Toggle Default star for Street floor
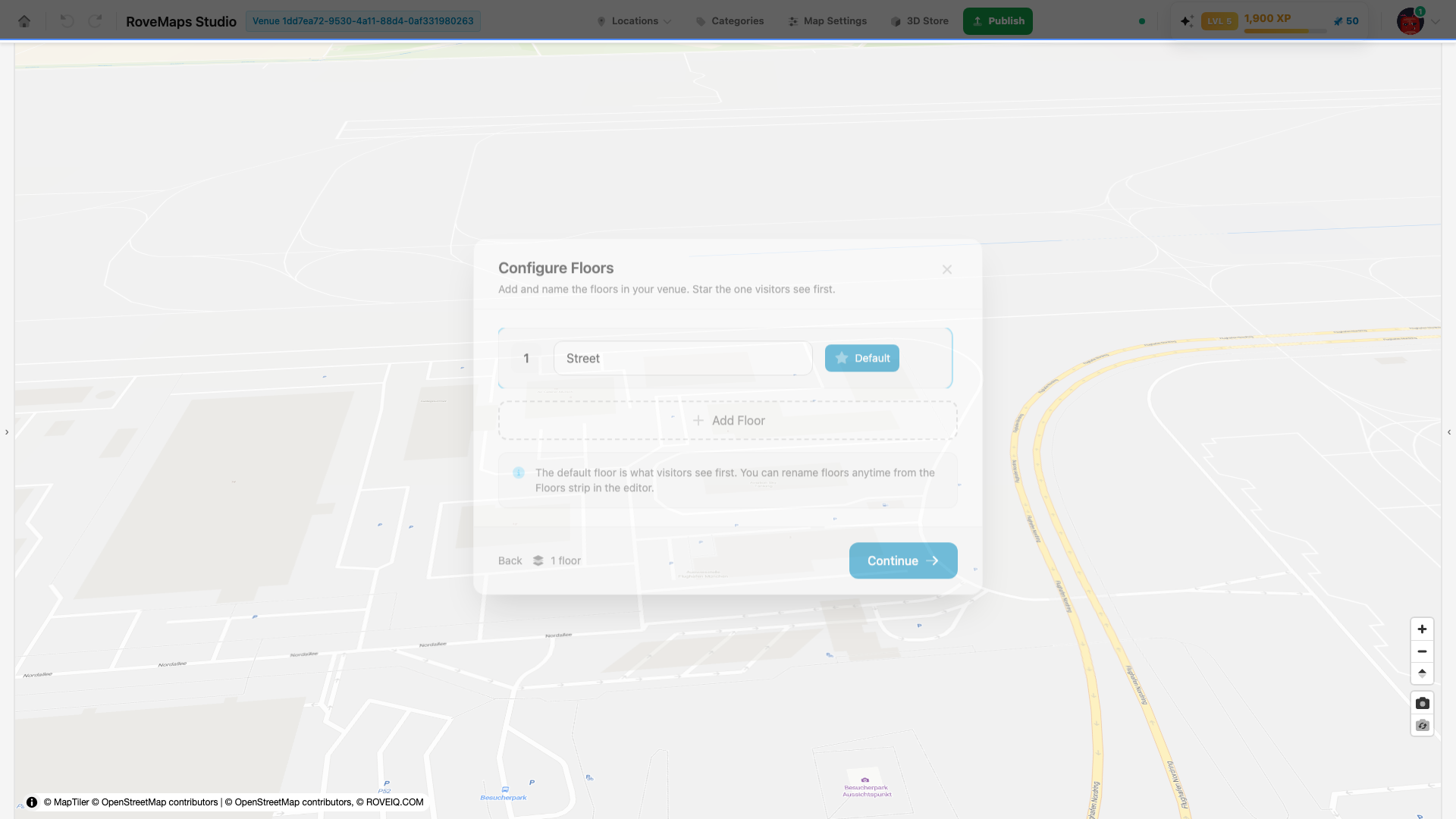This screenshot has height=819, width=1456. [x=862, y=358]
